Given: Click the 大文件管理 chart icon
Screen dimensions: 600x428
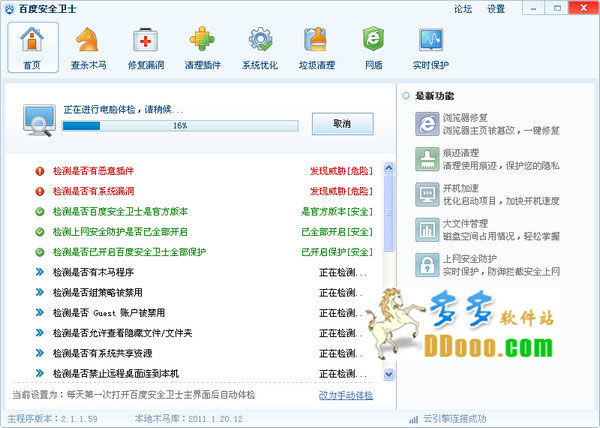Looking at the screenshot, I should [x=427, y=229].
